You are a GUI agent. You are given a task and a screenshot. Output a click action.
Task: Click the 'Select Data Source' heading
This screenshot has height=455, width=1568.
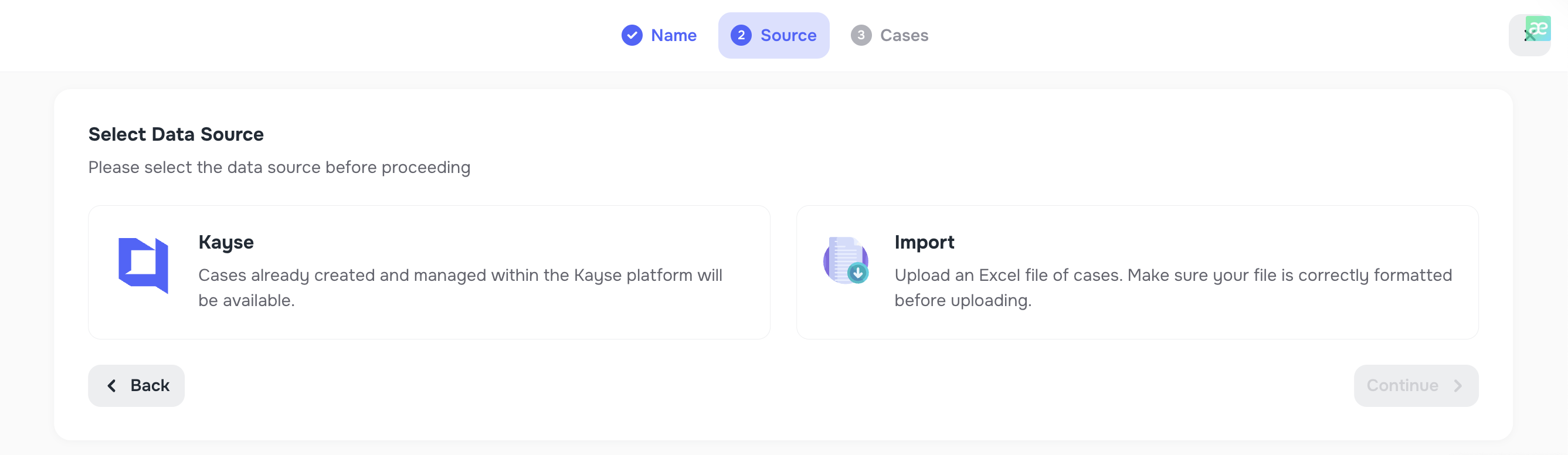click(176, 134)
